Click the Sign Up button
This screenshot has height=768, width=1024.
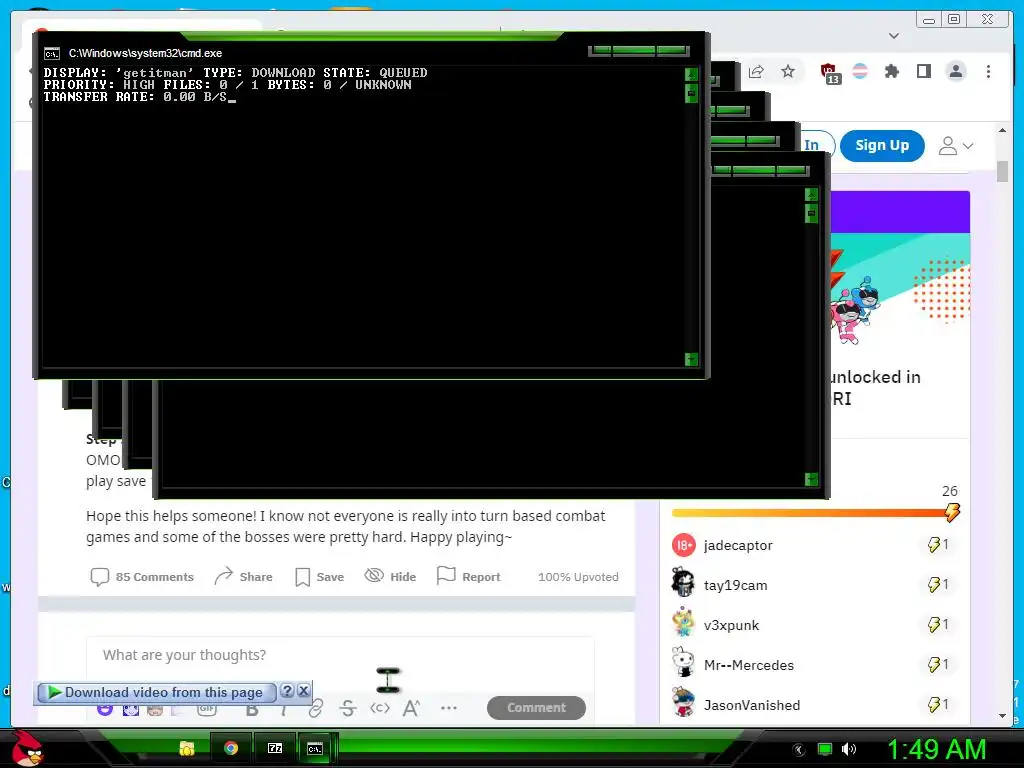point(882,145)
